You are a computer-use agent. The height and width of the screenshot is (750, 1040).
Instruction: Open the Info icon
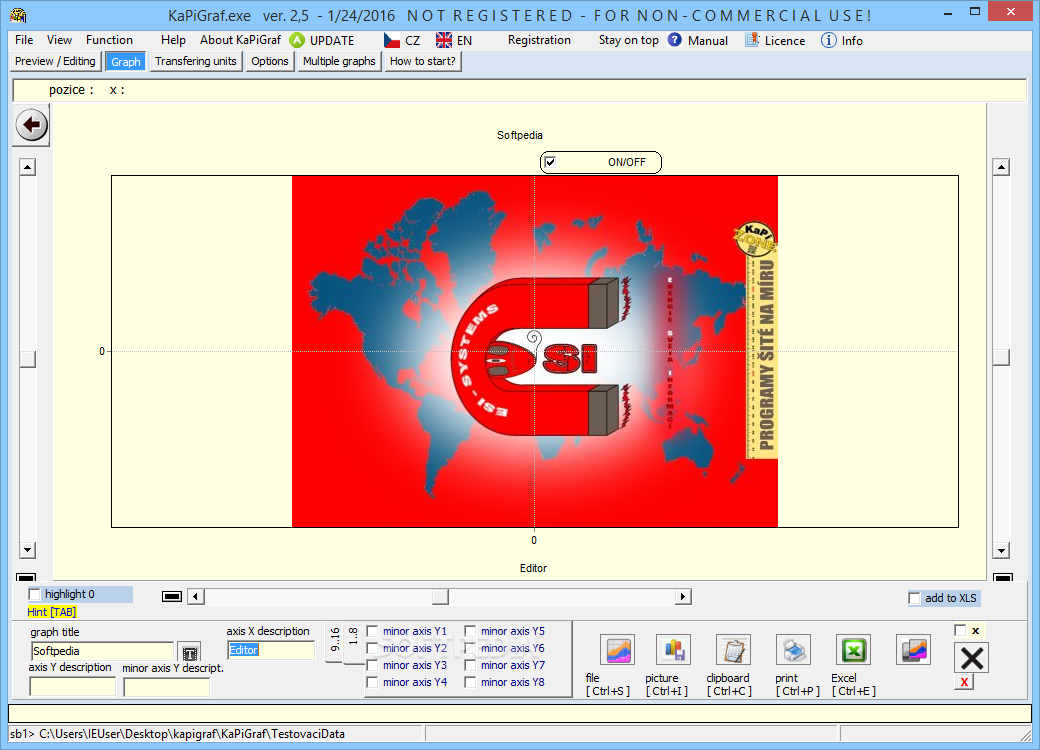[x=828, y=40]
